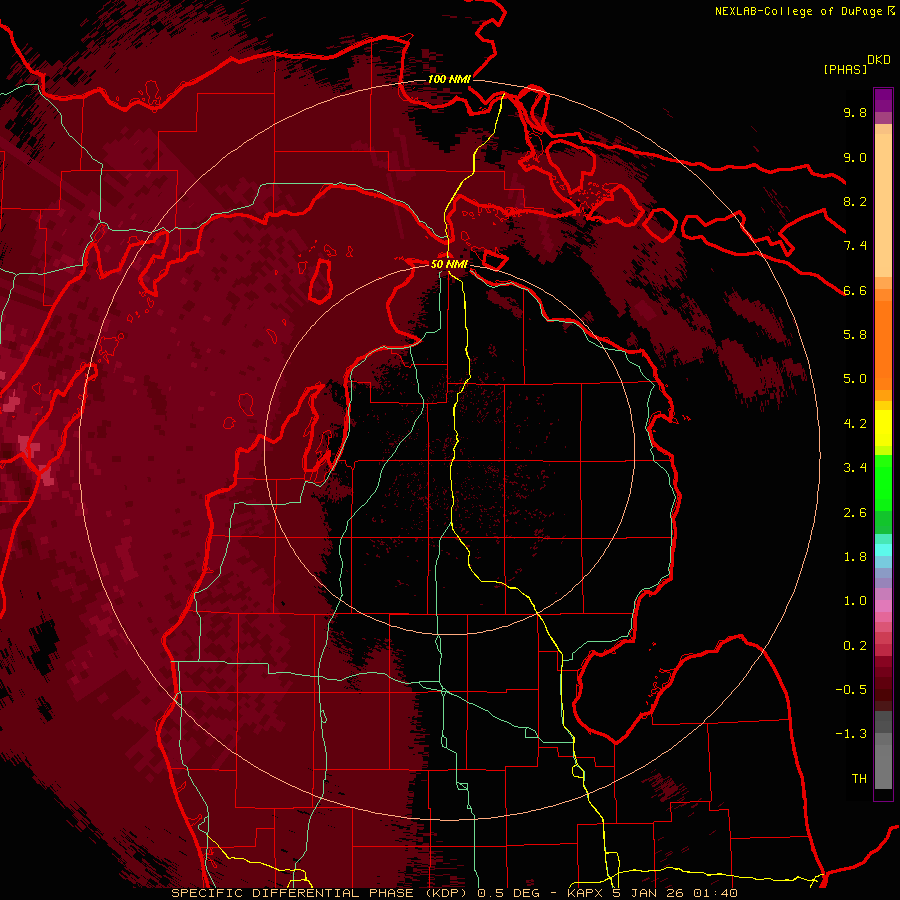Image resolution: width=900 pixels, height=900 pixels.
Task: Click the 3.4 scale value
Action: 855,468
